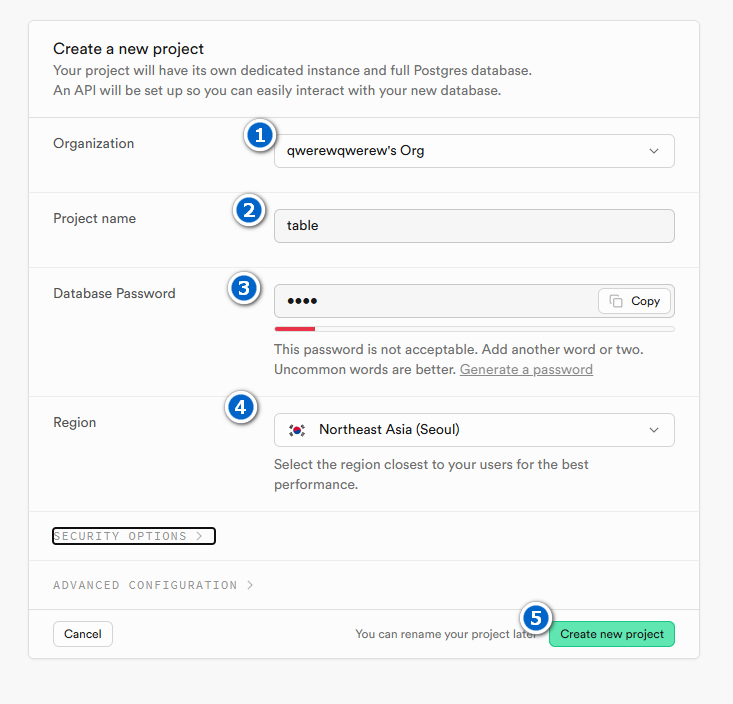Viewport: 733px width, 704px height.
Task: Click the Region label text
Action: click(75, 423)
